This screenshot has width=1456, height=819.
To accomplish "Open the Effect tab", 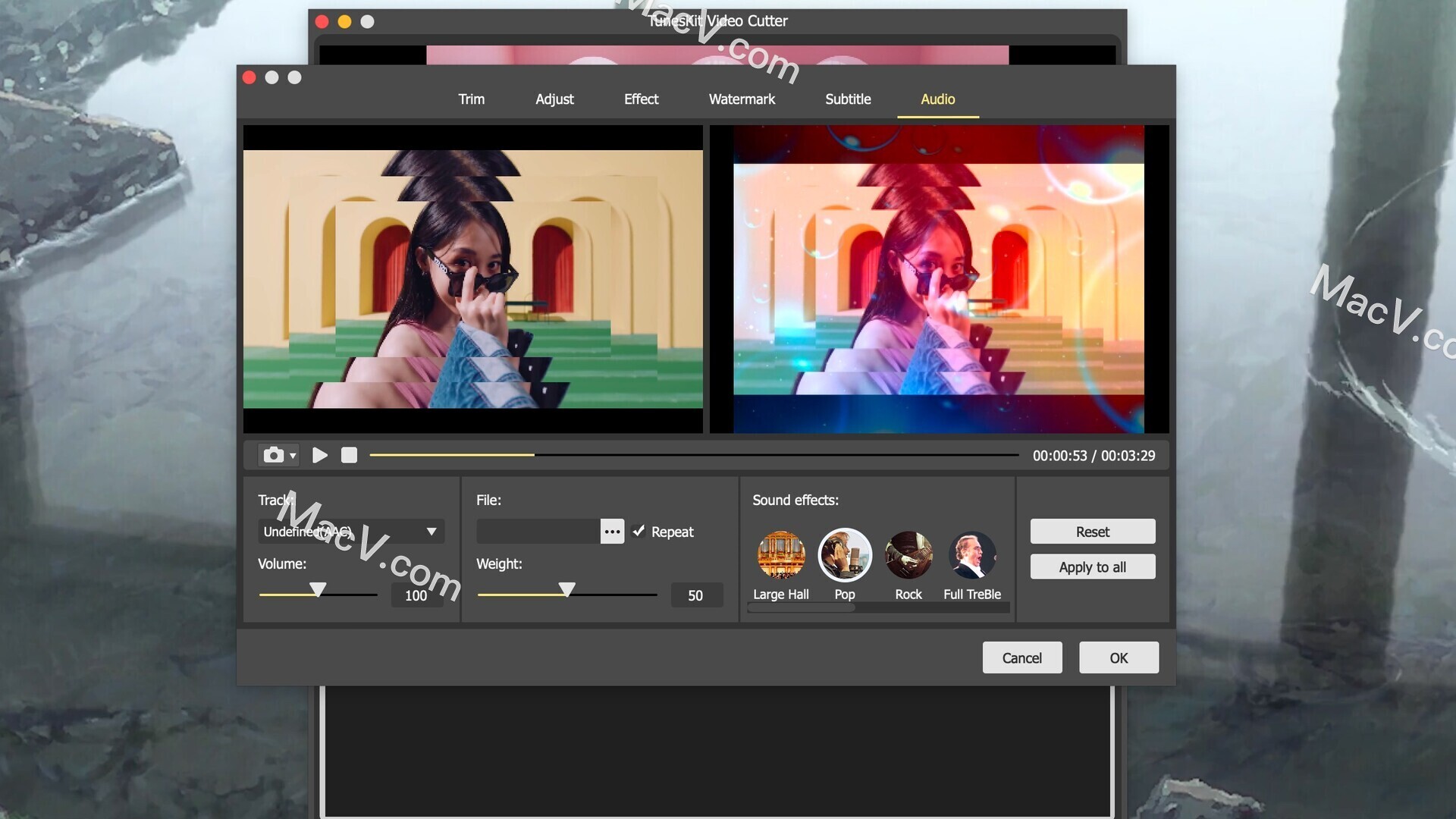I will pos(641,99).
